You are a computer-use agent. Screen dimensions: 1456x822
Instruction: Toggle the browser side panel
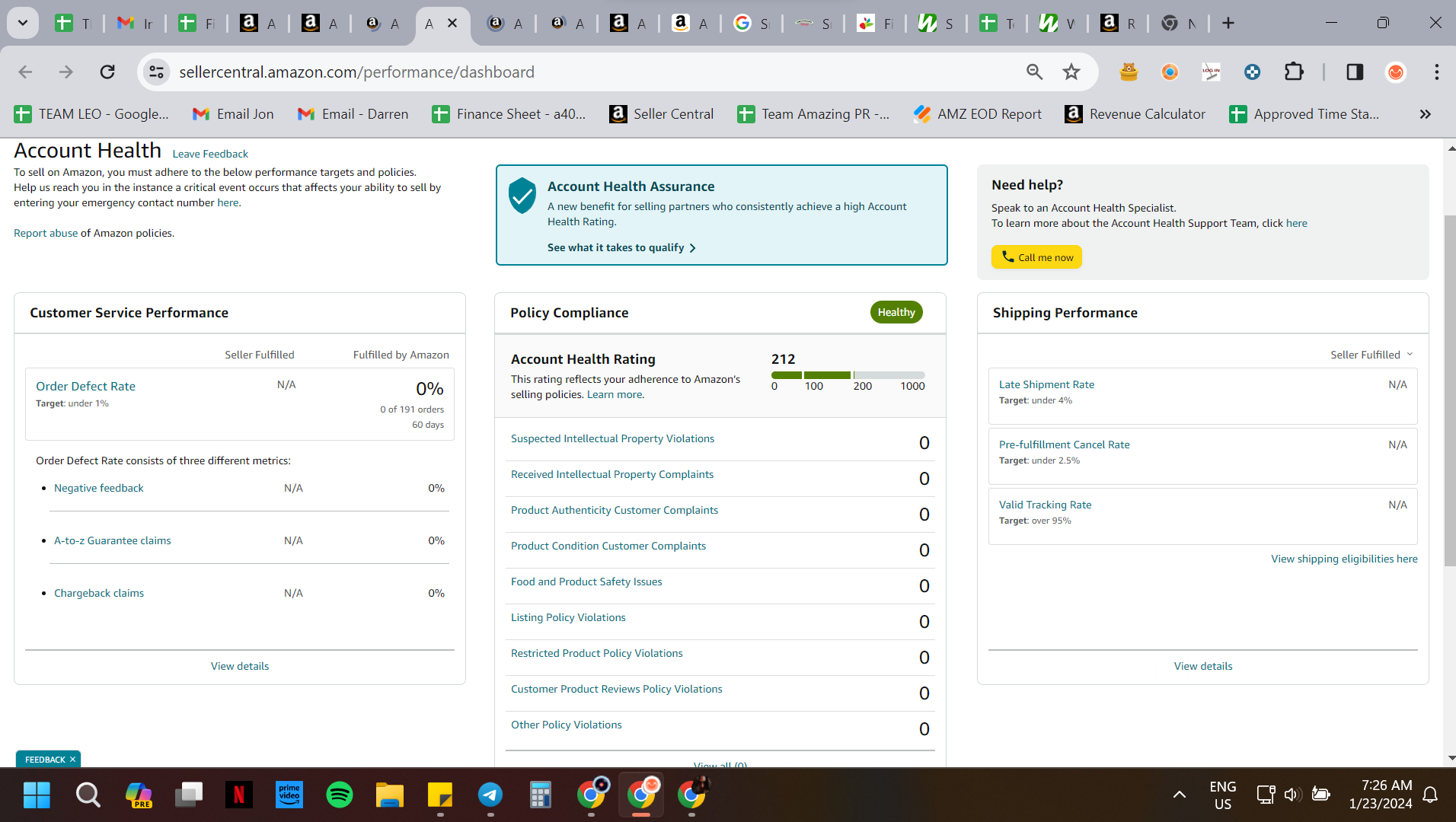click(x=1355, y=72)
